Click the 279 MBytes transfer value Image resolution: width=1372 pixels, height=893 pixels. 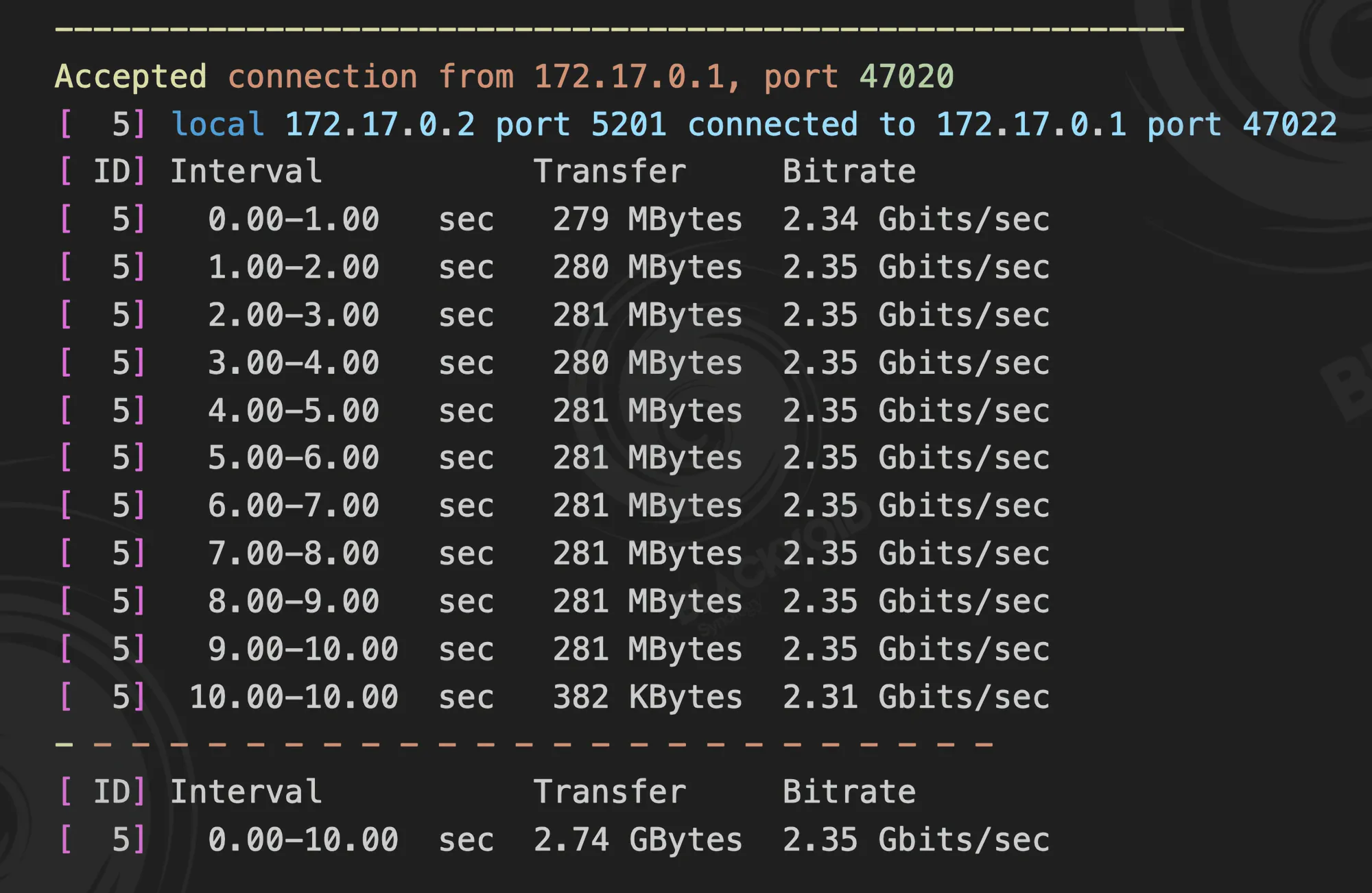point(648,219)
